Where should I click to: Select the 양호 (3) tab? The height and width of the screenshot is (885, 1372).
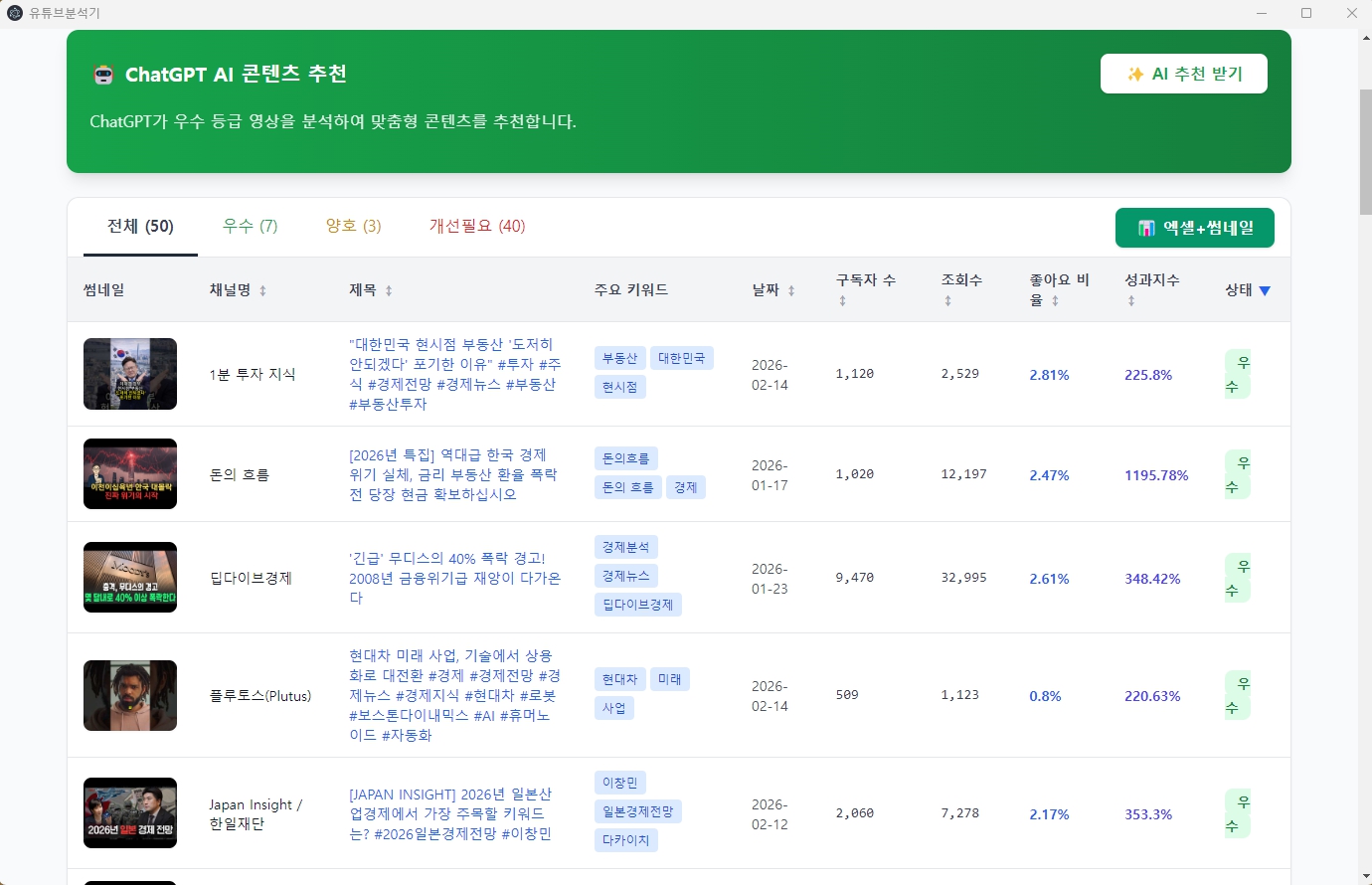(x=353, y=227)
